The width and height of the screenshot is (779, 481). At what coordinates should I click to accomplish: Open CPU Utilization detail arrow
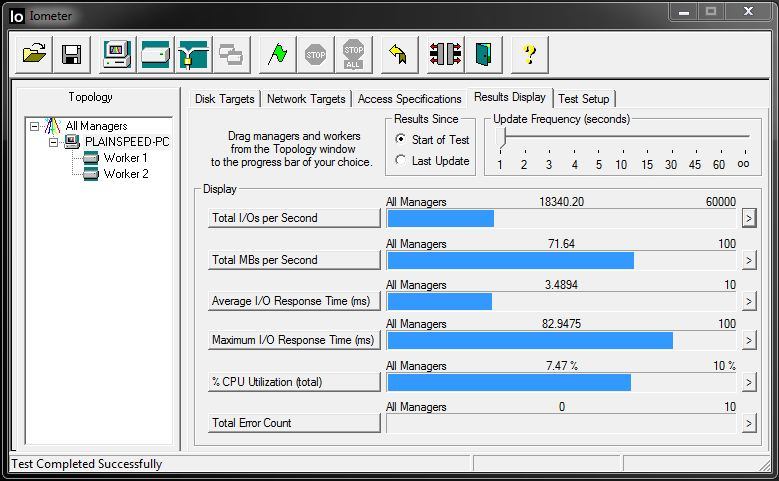pyautogui.click(x=749, y=383)
